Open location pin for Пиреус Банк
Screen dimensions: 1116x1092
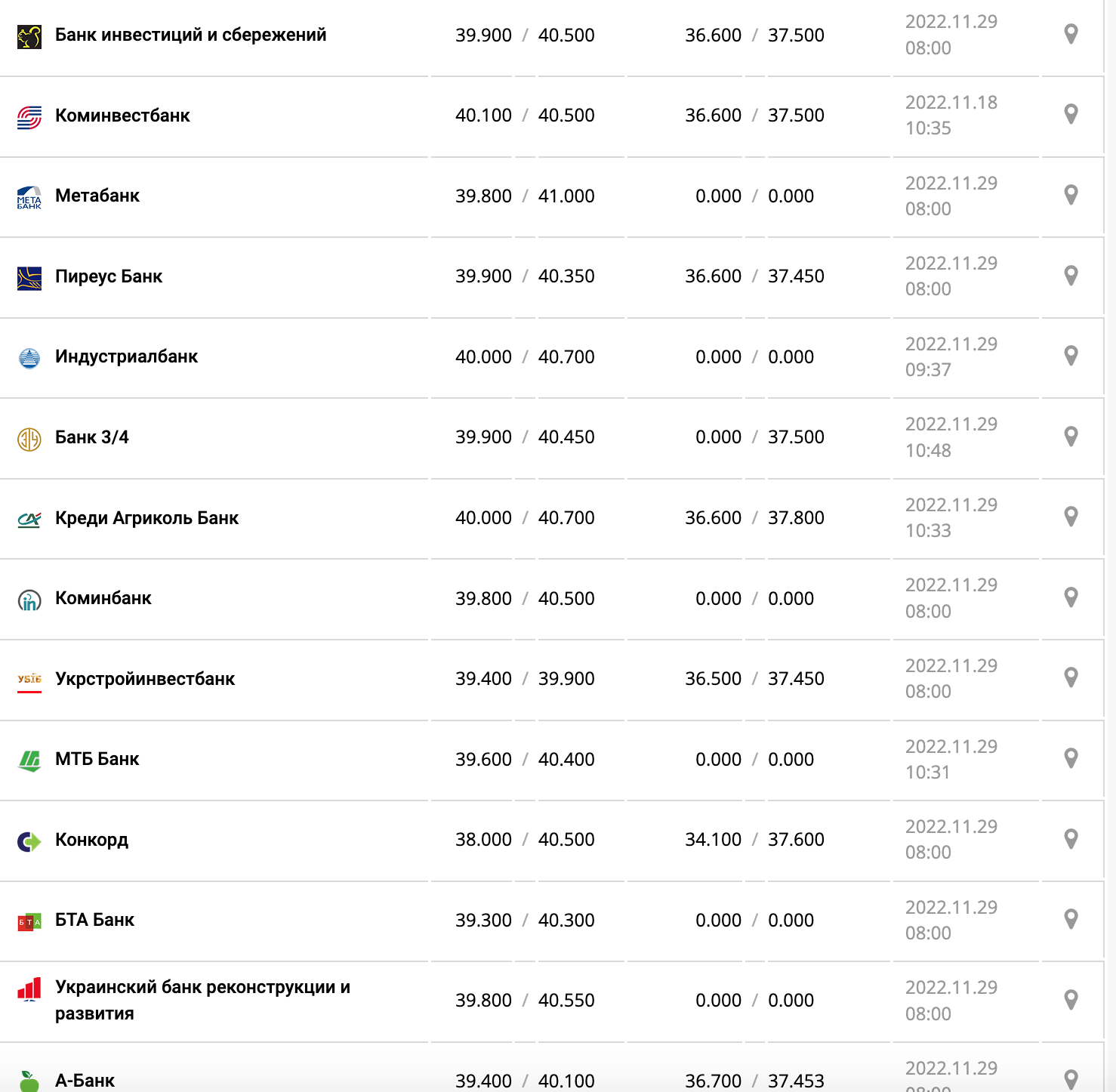(x=1071, y=276)
